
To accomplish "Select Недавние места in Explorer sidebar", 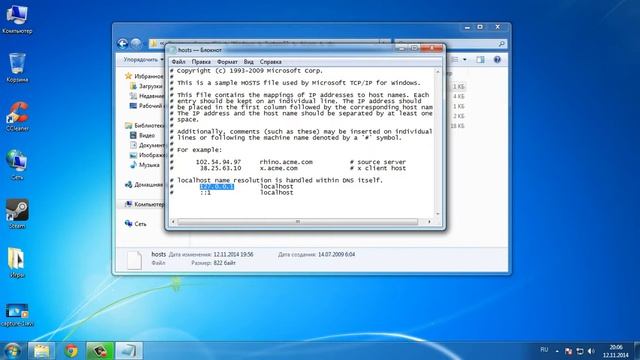I will (x=147, y=96).
